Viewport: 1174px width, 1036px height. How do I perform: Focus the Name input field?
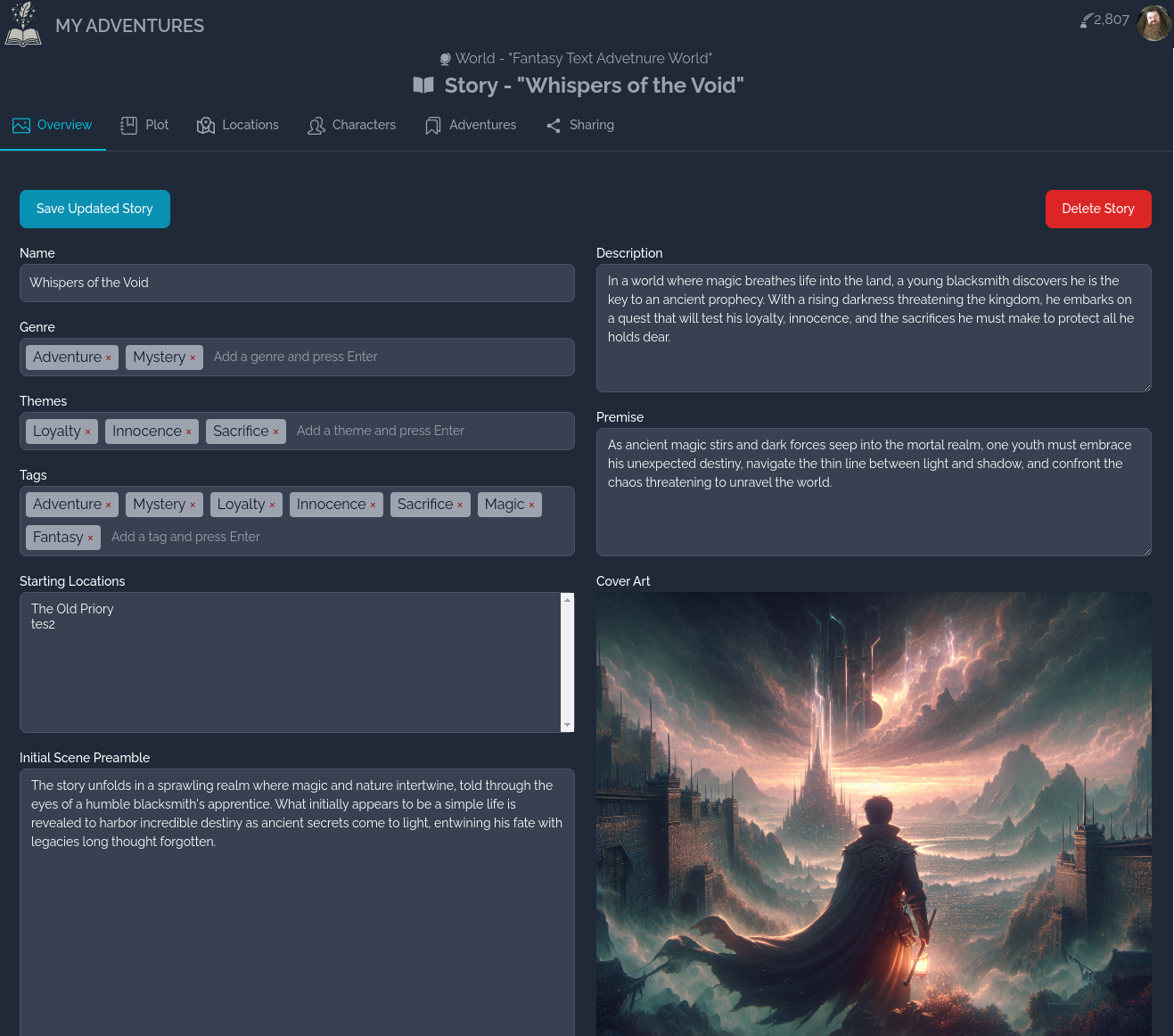click(297, 283)
